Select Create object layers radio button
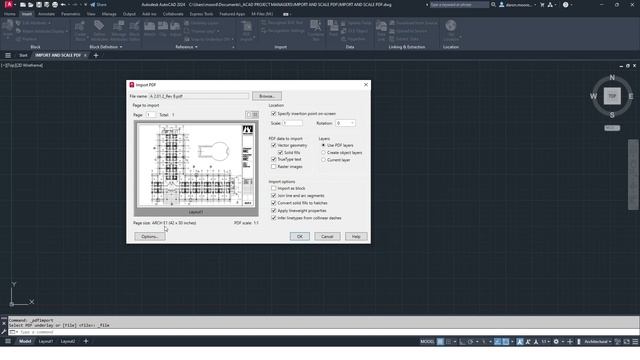Viewport: 640px width, 360px height. (x=323, y=153)
